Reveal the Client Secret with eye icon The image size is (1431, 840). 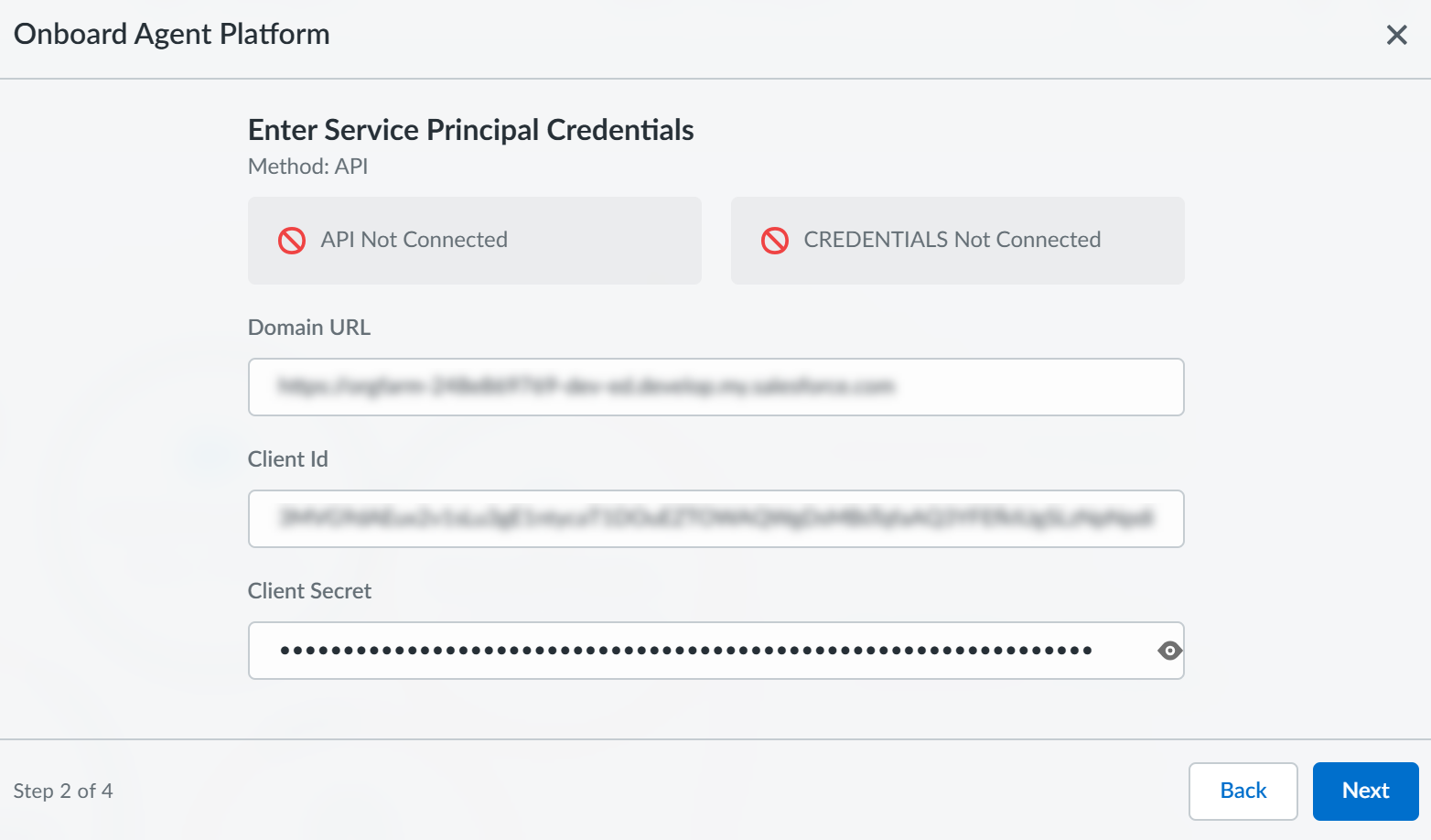[x=1169, y=651]
